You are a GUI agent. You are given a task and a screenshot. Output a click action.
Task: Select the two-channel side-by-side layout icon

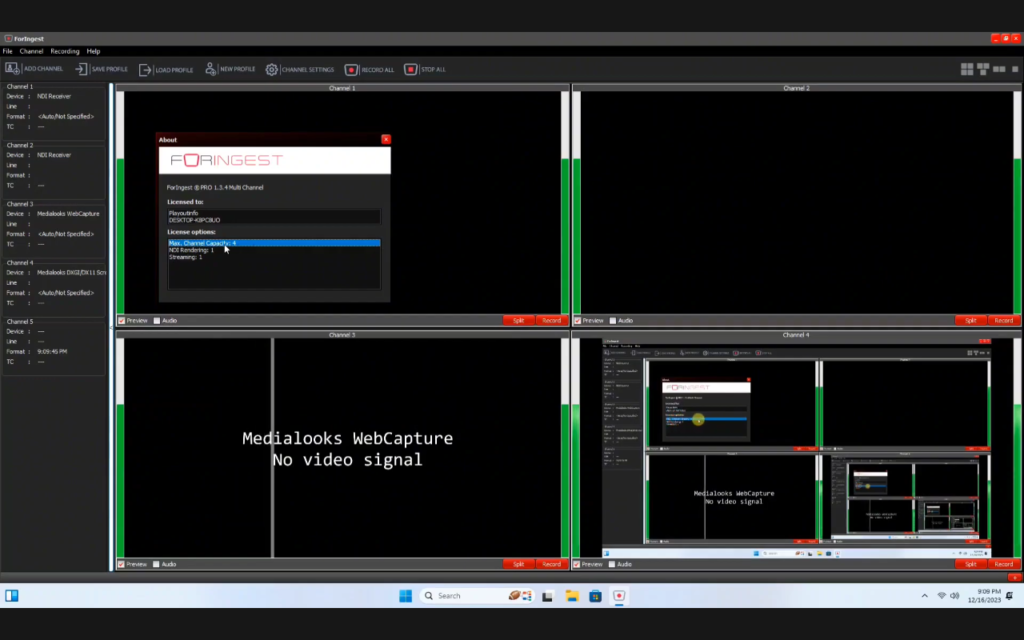[x=998, y=69]
